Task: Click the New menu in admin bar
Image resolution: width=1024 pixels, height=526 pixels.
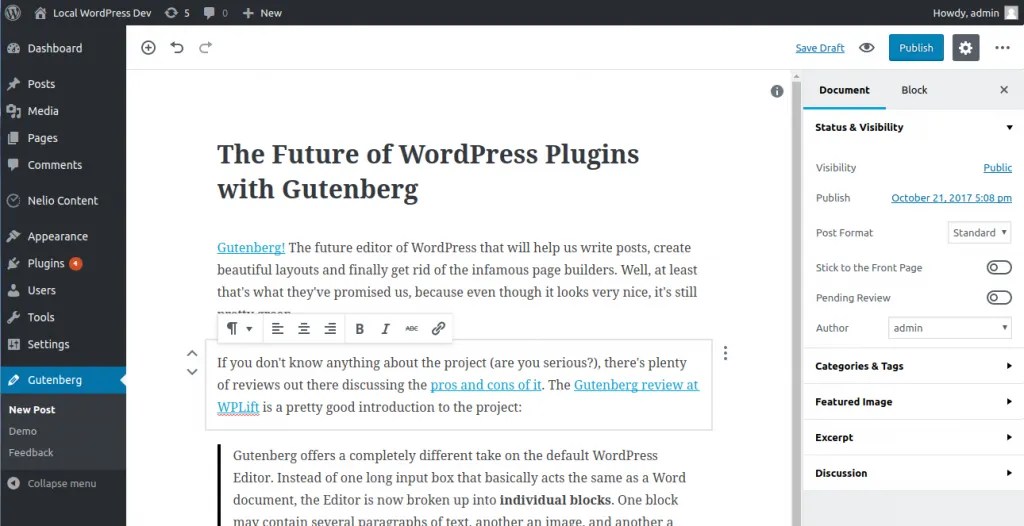Action: click(x=262, y=12)
